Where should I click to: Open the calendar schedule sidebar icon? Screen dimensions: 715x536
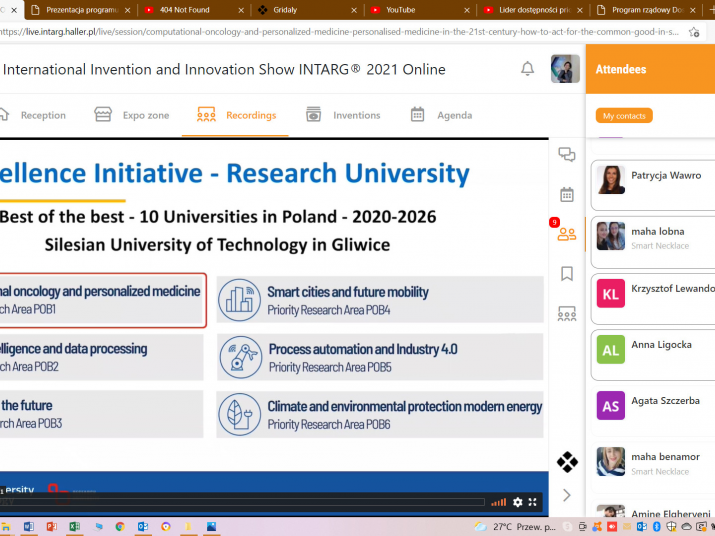[567, 194]
